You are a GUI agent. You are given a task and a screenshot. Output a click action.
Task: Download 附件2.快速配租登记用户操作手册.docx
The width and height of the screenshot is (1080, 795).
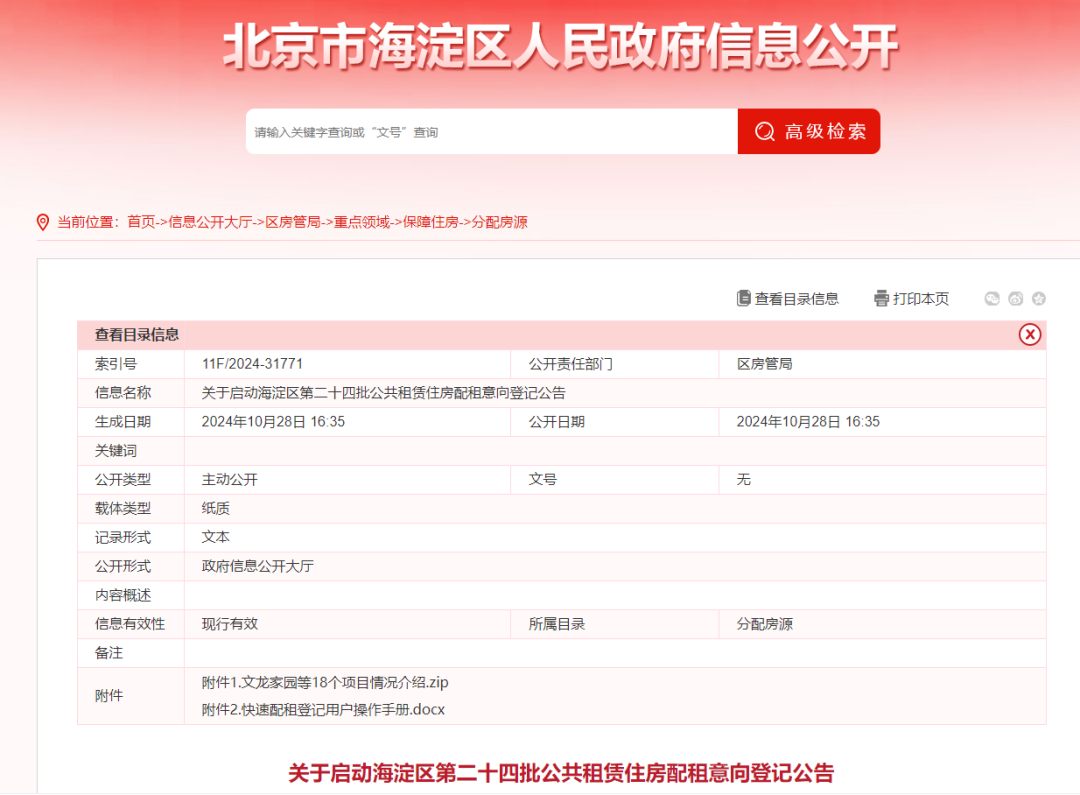[x=323, y=710]
